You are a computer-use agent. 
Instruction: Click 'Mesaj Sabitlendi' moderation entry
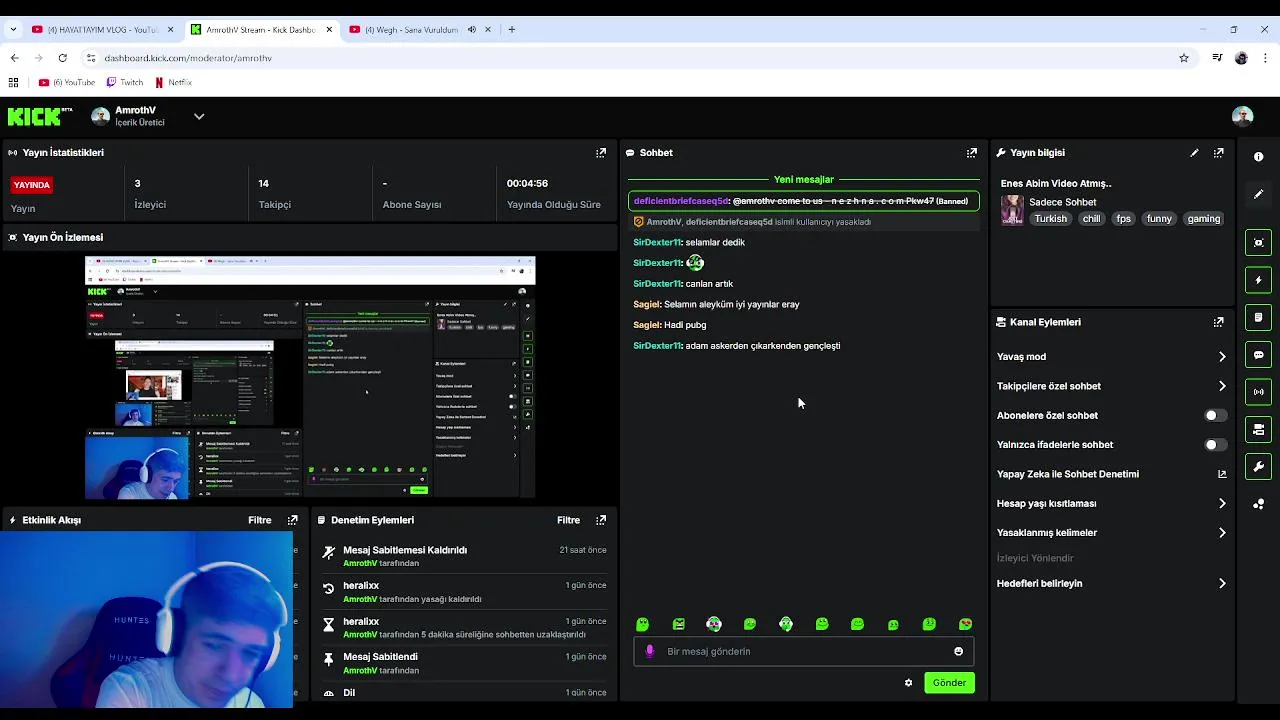[465, 663]
